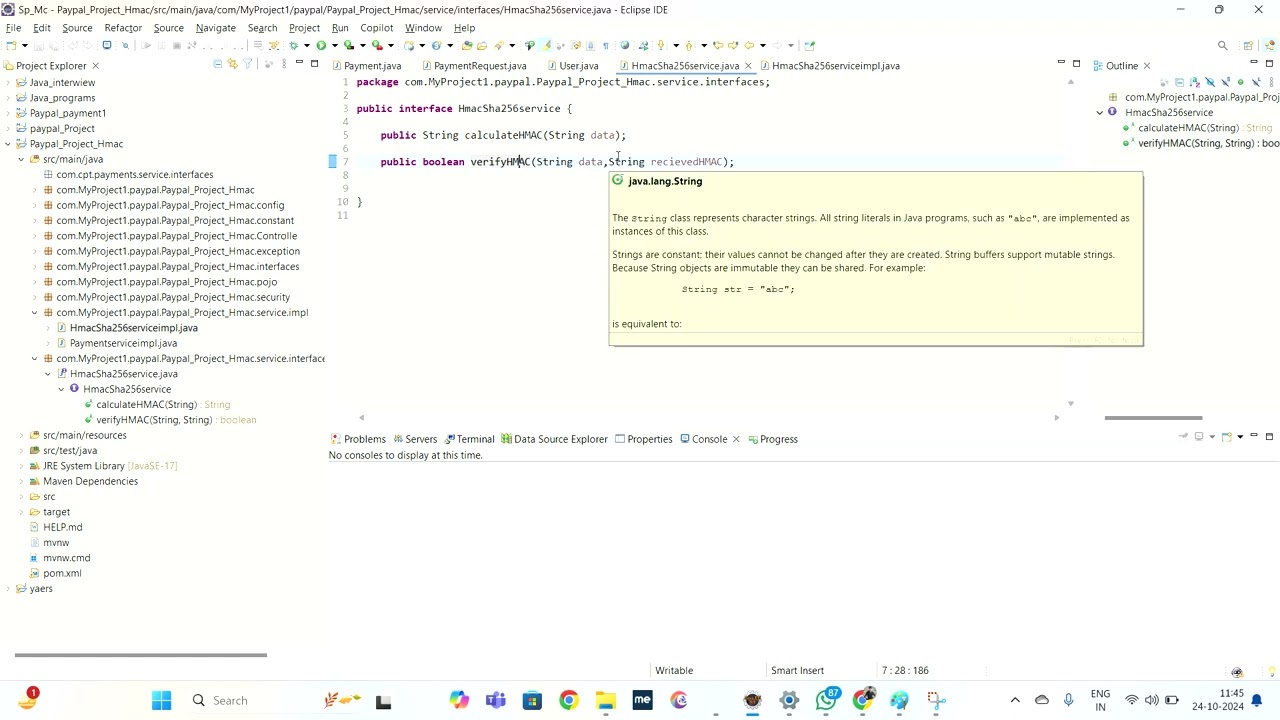
Task: Open the Open Perspective toolbar icon
Action: [1248, 45]
